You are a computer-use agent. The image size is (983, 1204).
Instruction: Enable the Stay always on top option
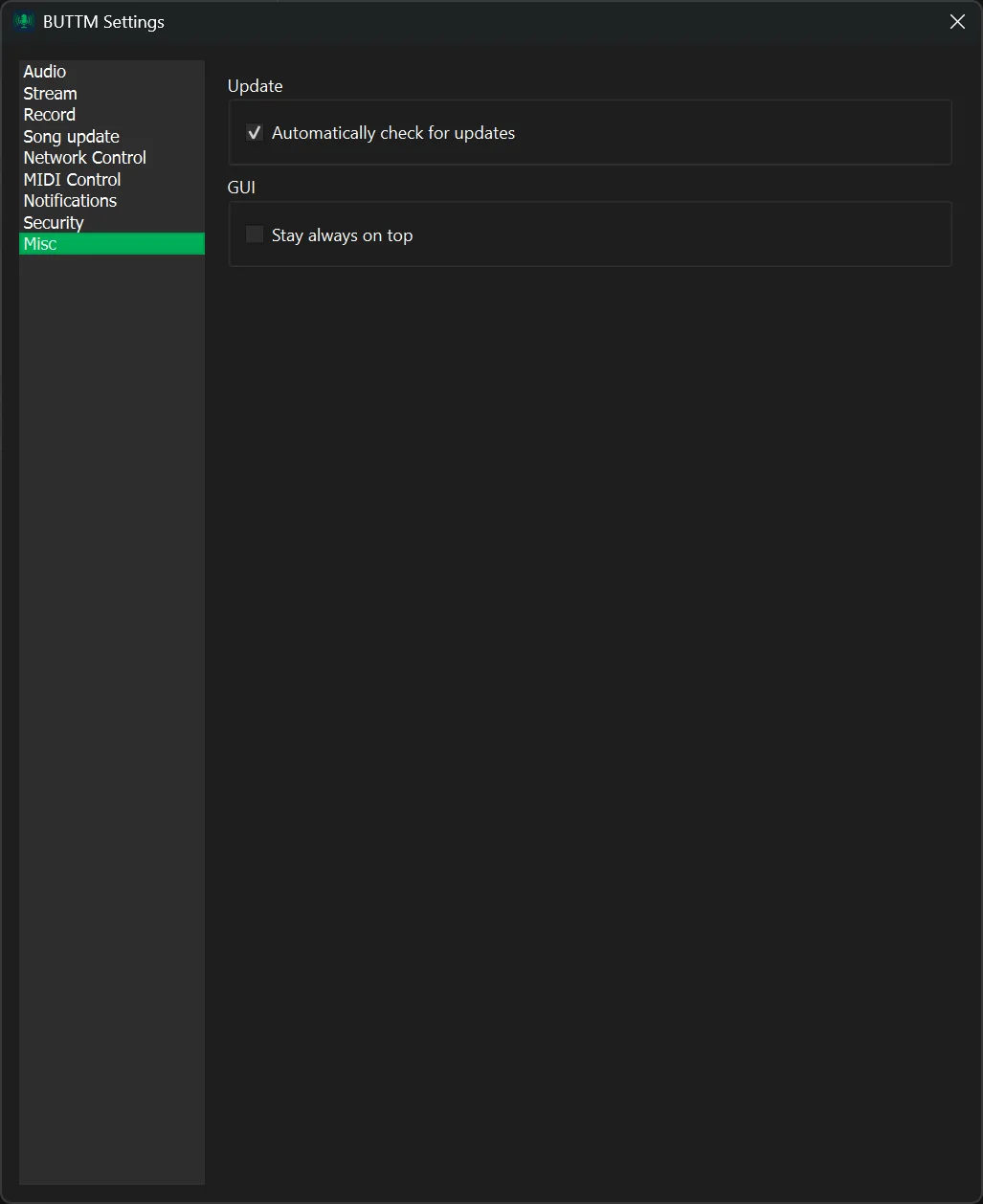254,234
